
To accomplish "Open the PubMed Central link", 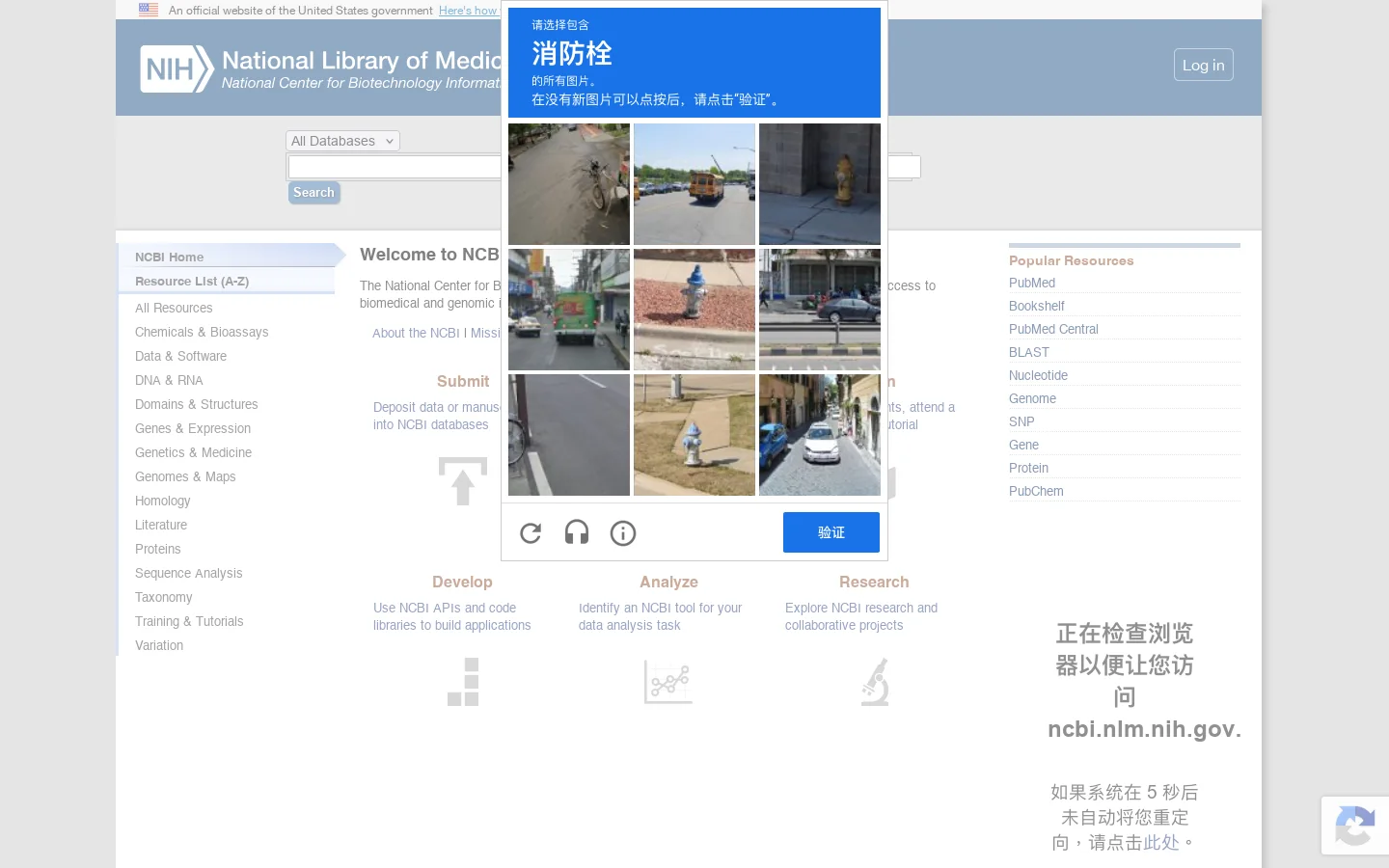I will [x=1053, y=329].
